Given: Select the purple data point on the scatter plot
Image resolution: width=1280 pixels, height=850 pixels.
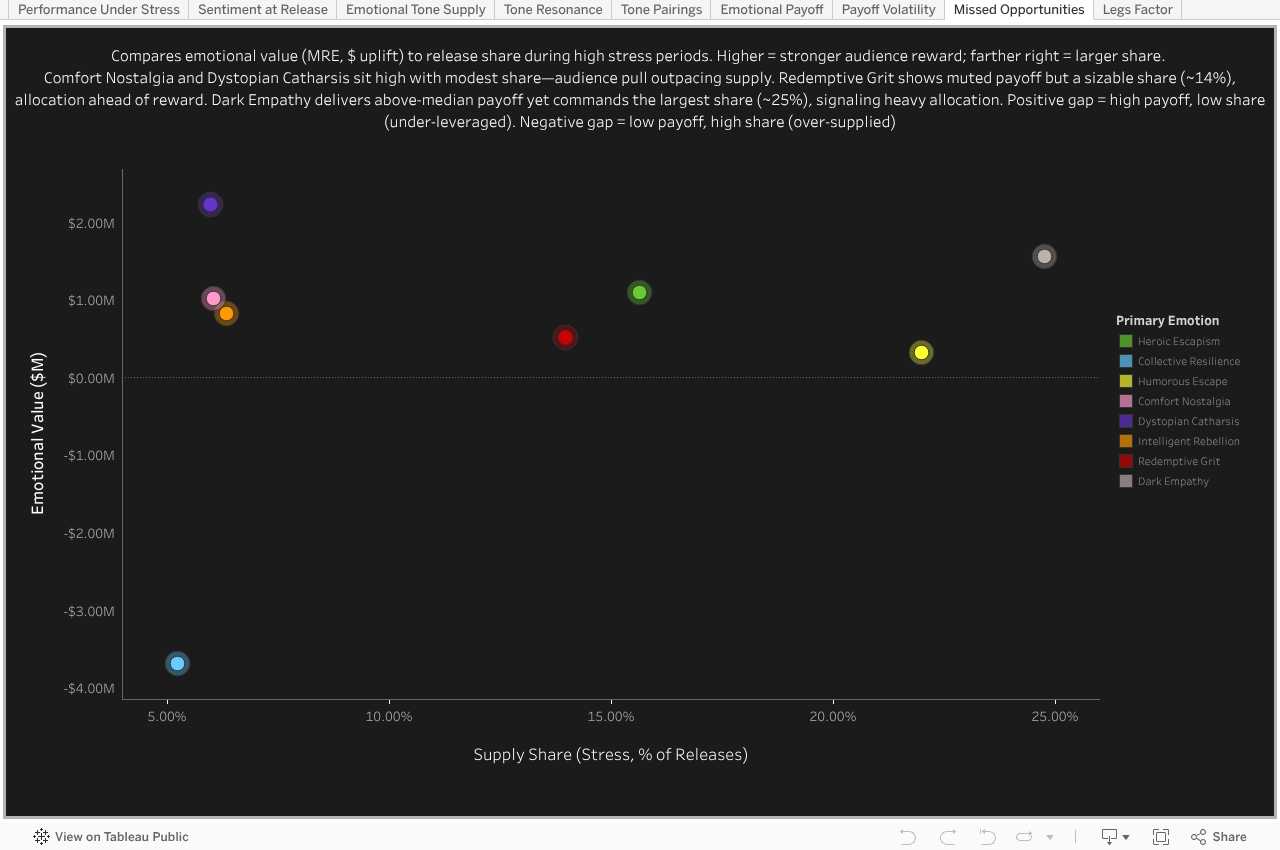Looking at the screenshot, I should 210,205.
